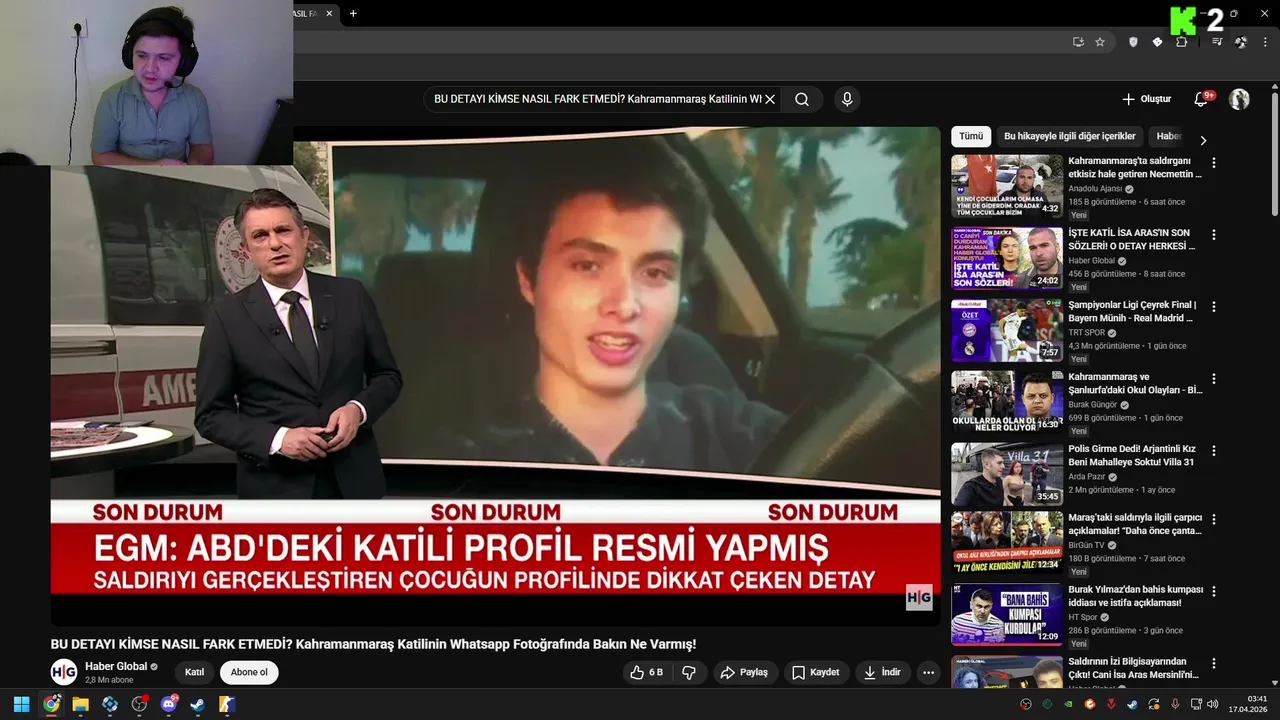The image size is (1280, 720).
Task: Open options for Anadolu Ajansı Necmettin video
Action: click(x=1214, y=162)
